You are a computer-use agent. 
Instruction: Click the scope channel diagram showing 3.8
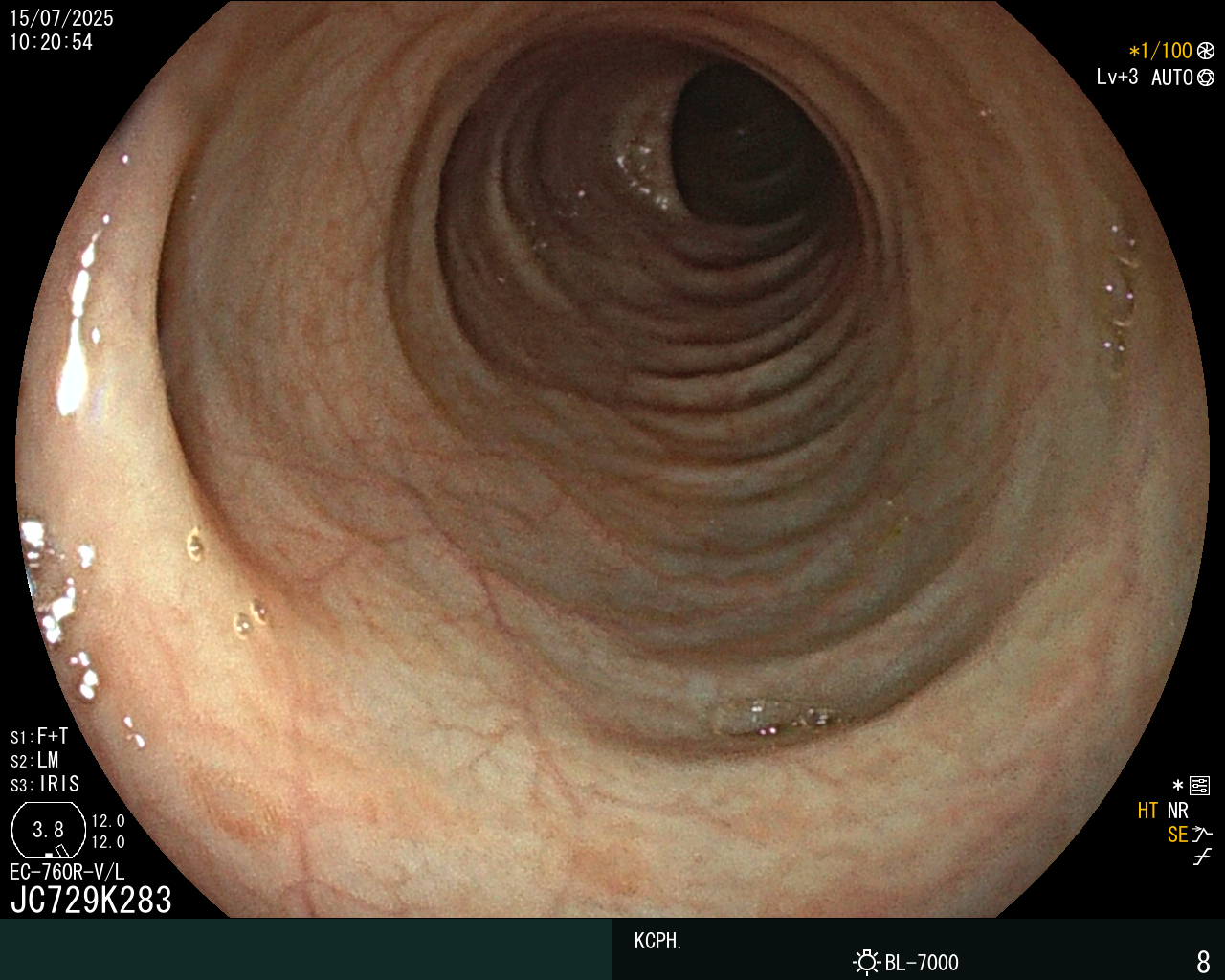tap(49, 830)
